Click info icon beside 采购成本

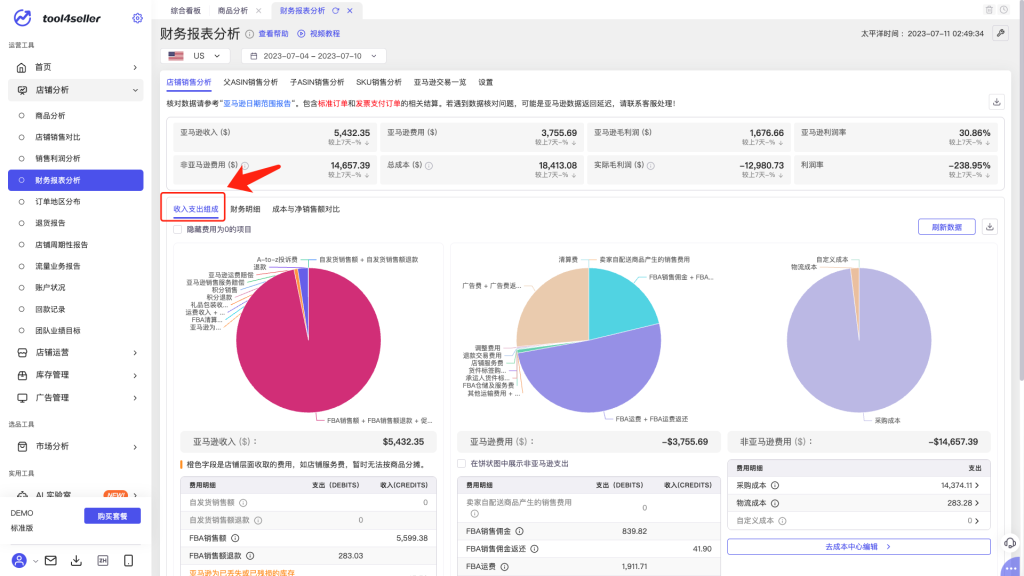coord(775,485)
